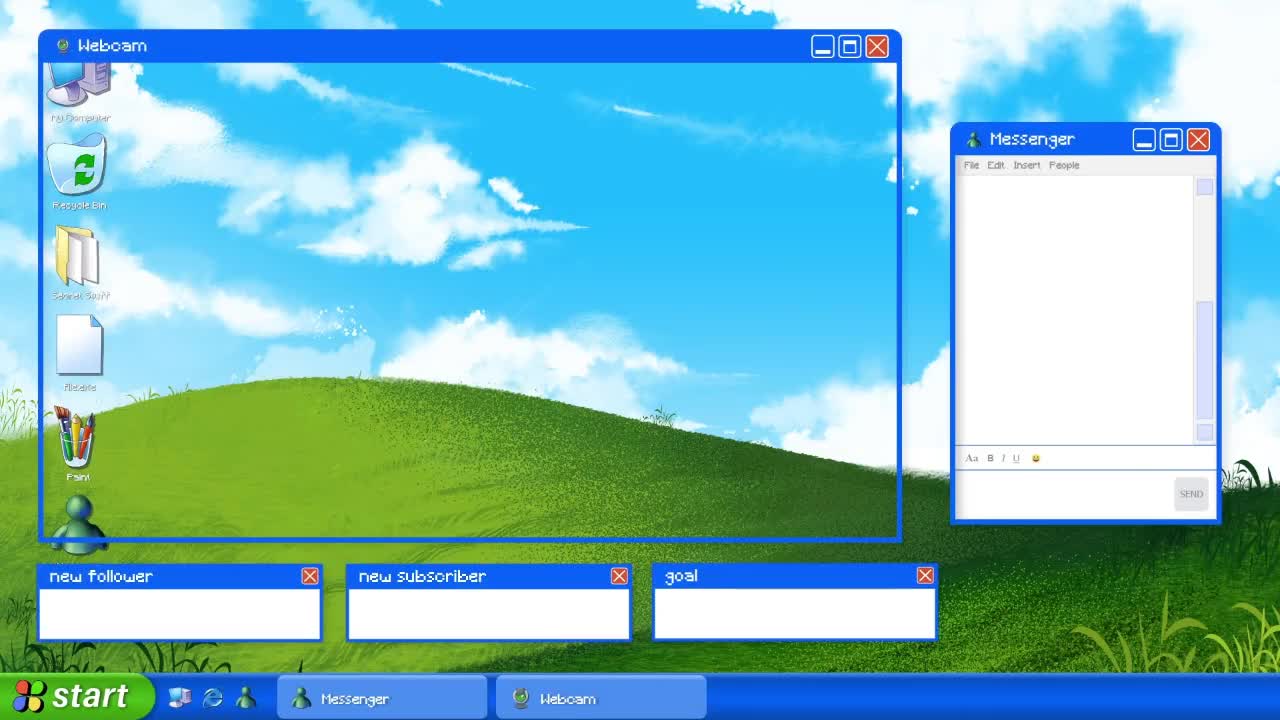Close the new follower panel

[310, 576]
